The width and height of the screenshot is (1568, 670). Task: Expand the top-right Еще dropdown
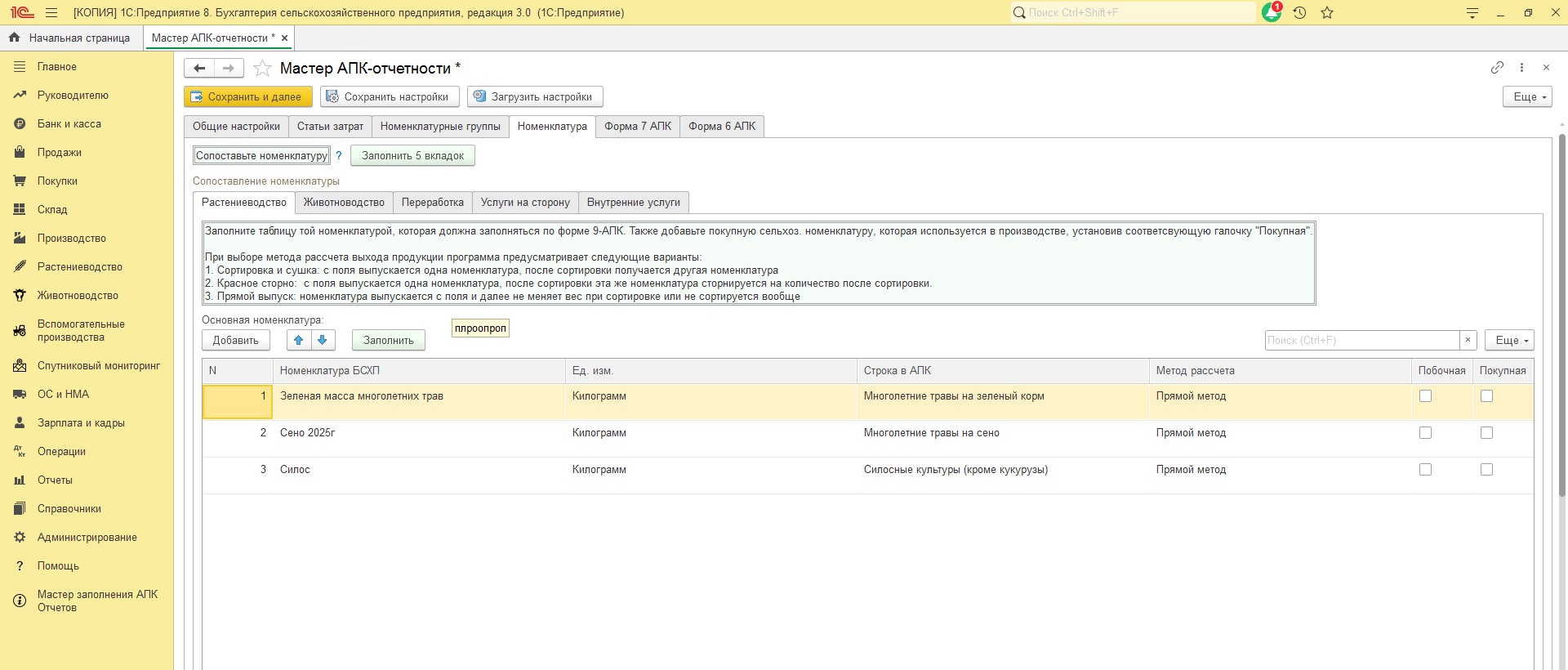[1527, 96]
